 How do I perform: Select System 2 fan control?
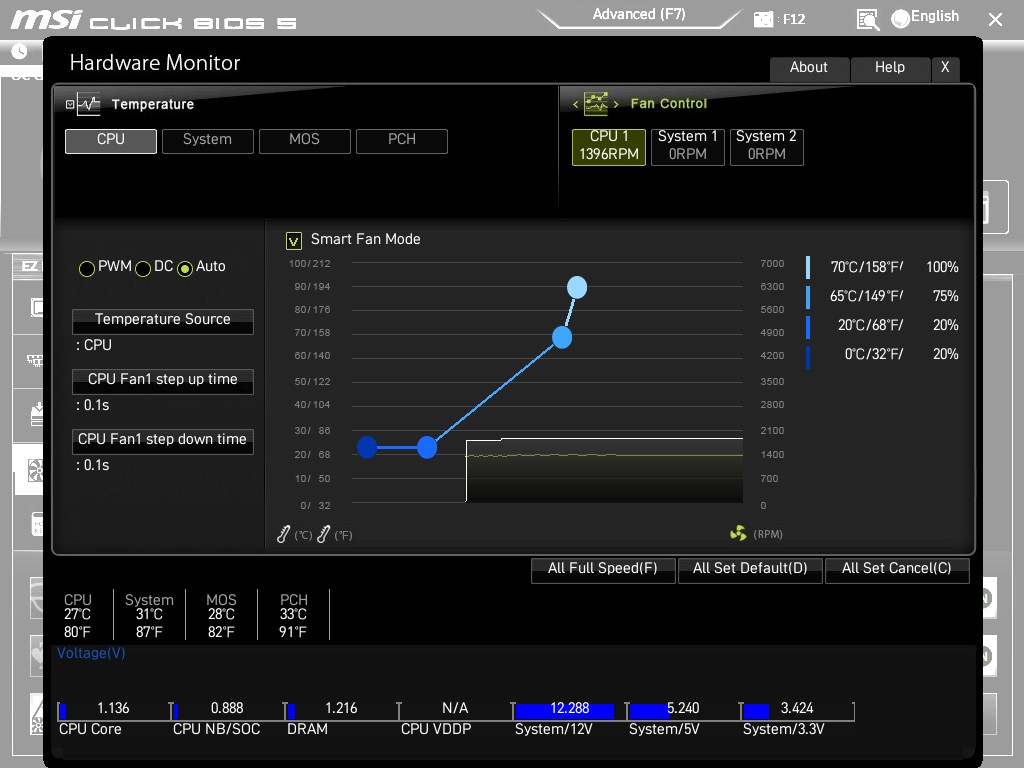(767, 147)
